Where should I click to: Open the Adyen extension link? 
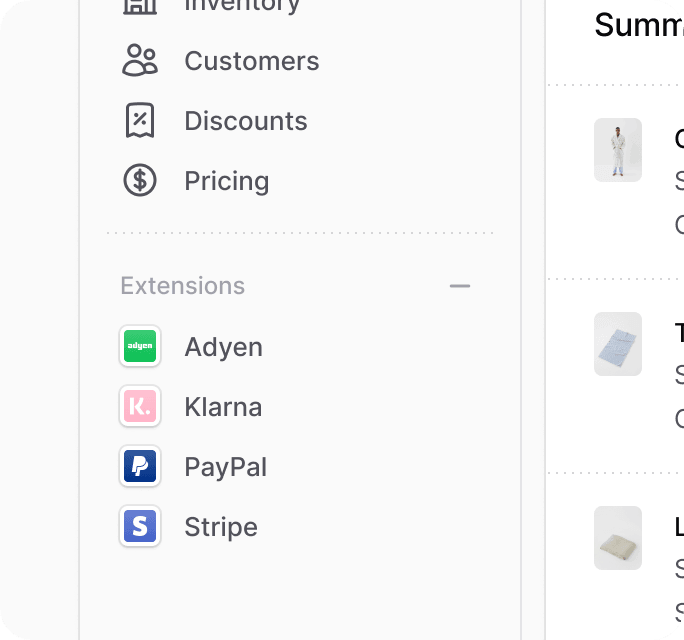(x=223, y=347)
